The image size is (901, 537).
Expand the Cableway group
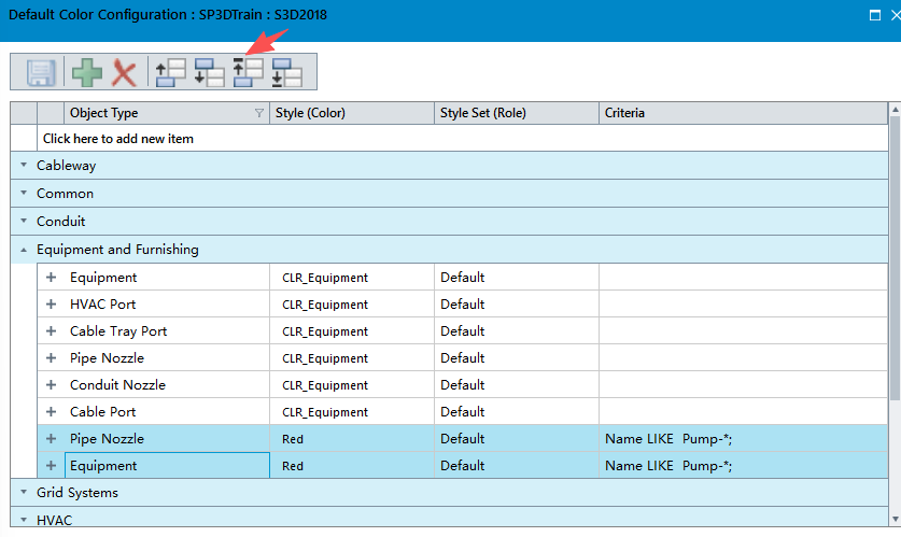(x=24, y=165)
